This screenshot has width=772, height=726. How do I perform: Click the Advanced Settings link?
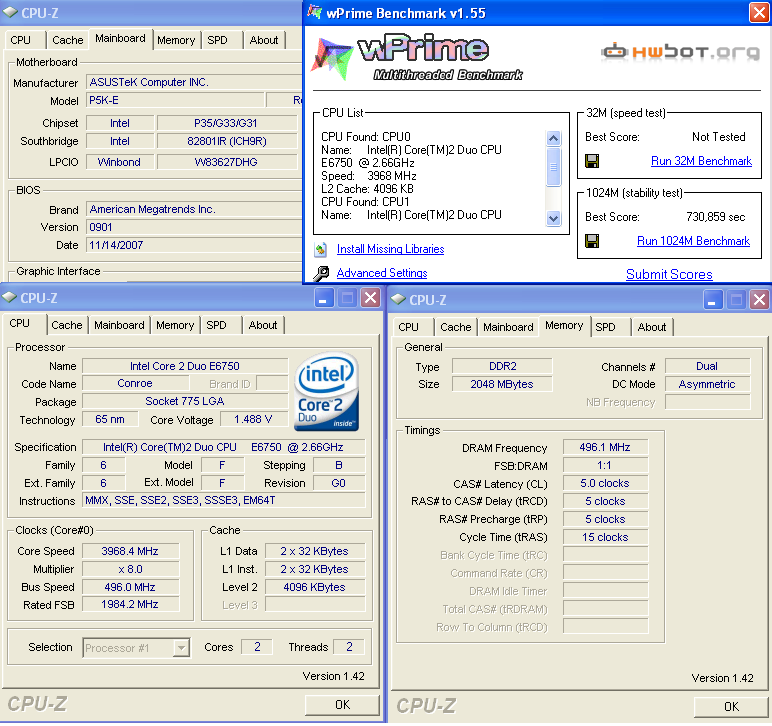point(382,273)
